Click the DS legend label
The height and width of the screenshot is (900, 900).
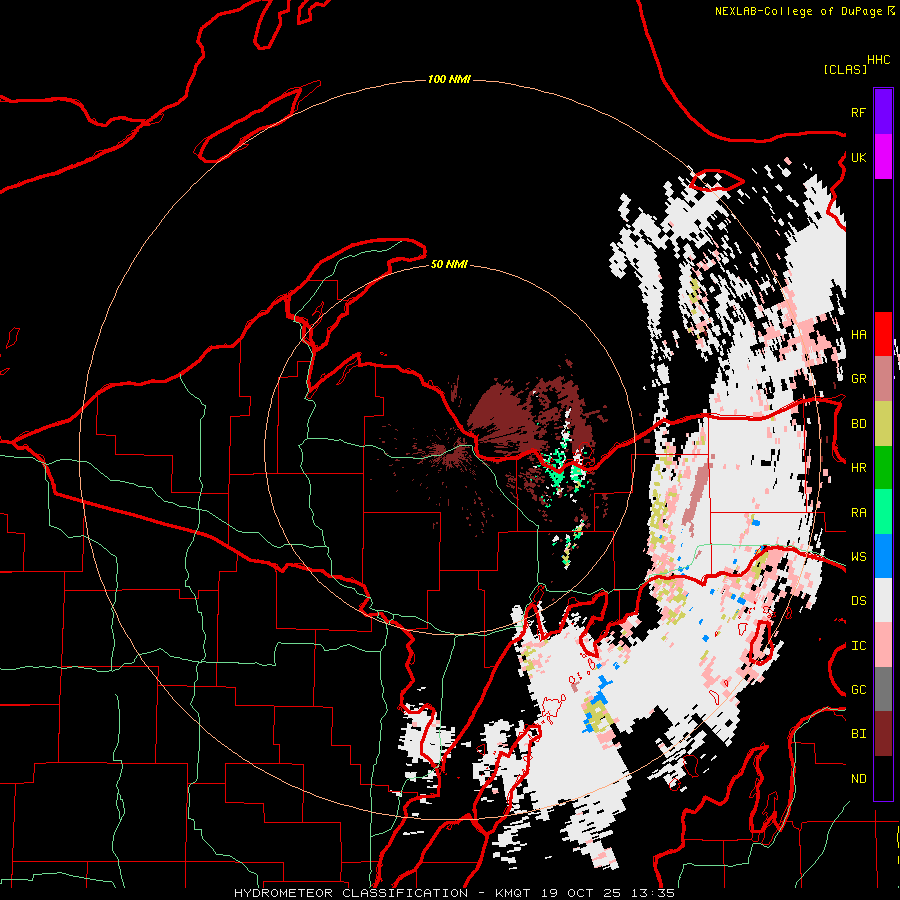point(858,601)
